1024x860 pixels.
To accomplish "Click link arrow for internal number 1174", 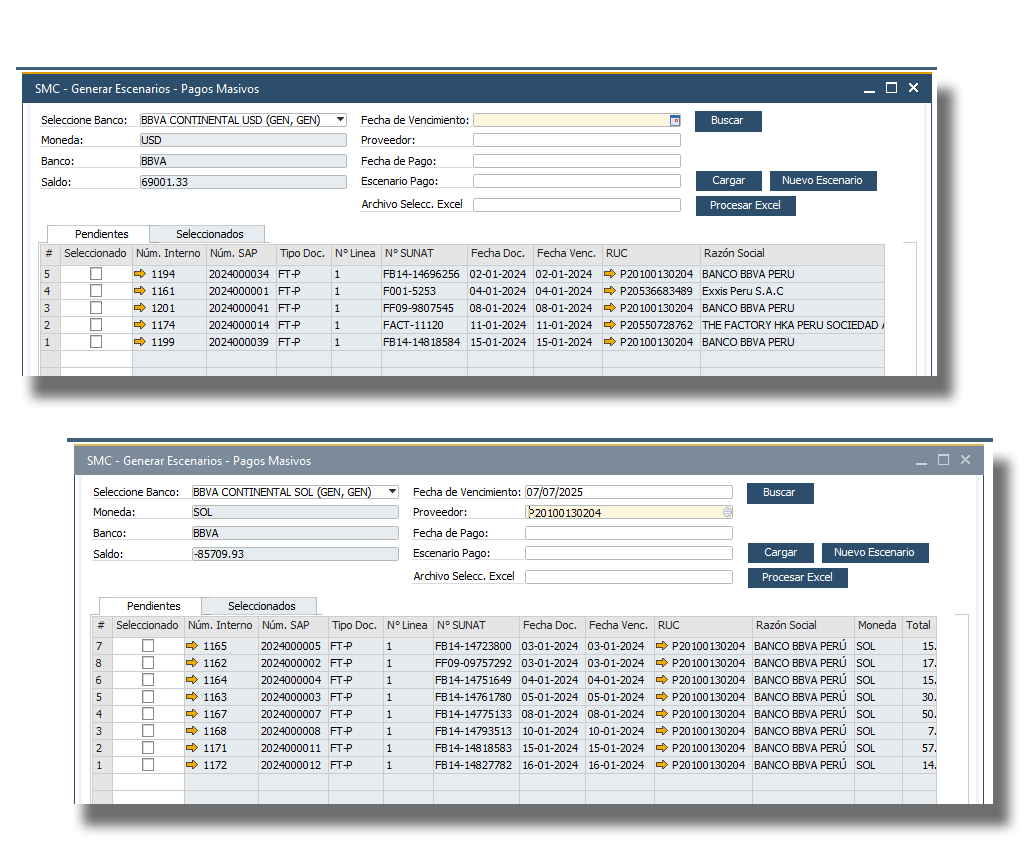I will (140, 325).
